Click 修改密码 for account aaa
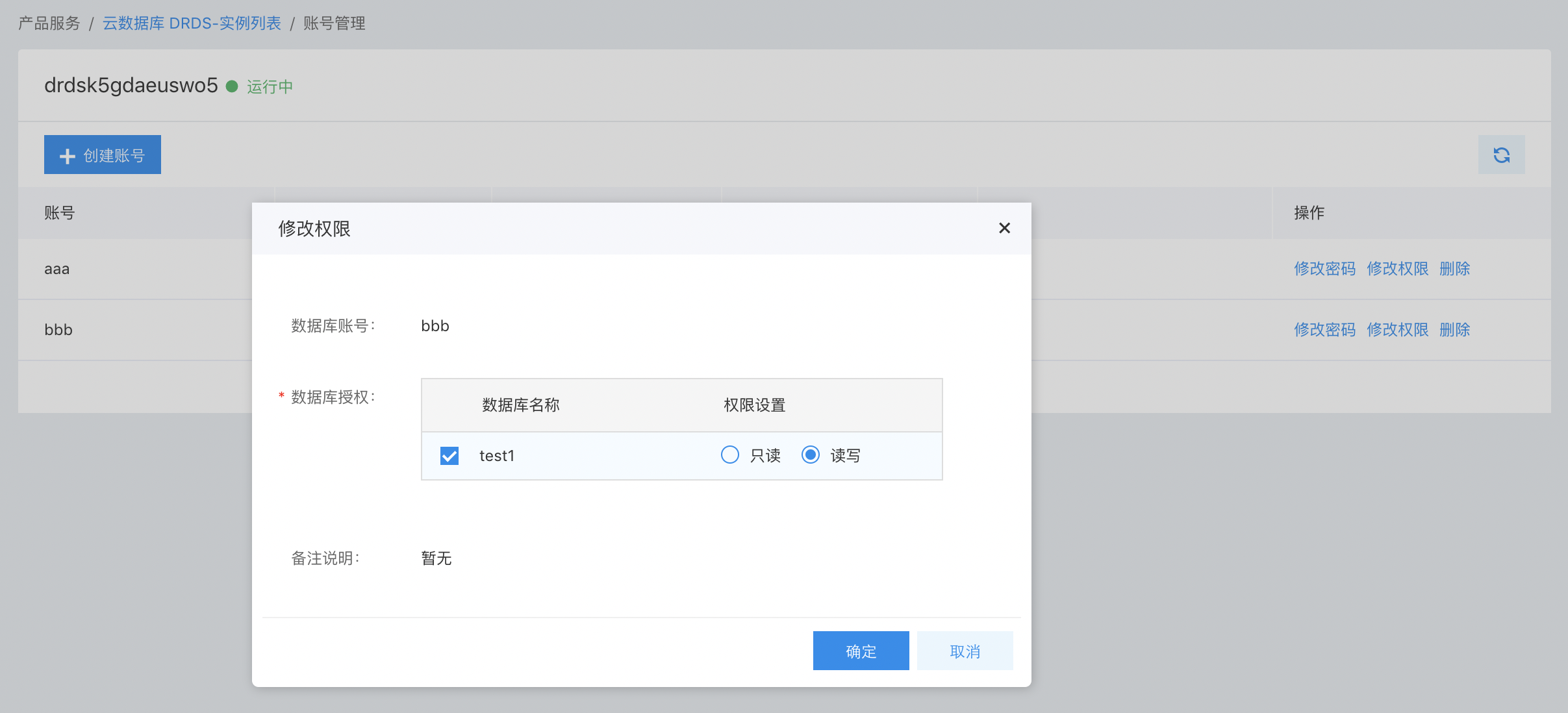The height and width of the screenshot is (713, 1568). [1324, 269]
